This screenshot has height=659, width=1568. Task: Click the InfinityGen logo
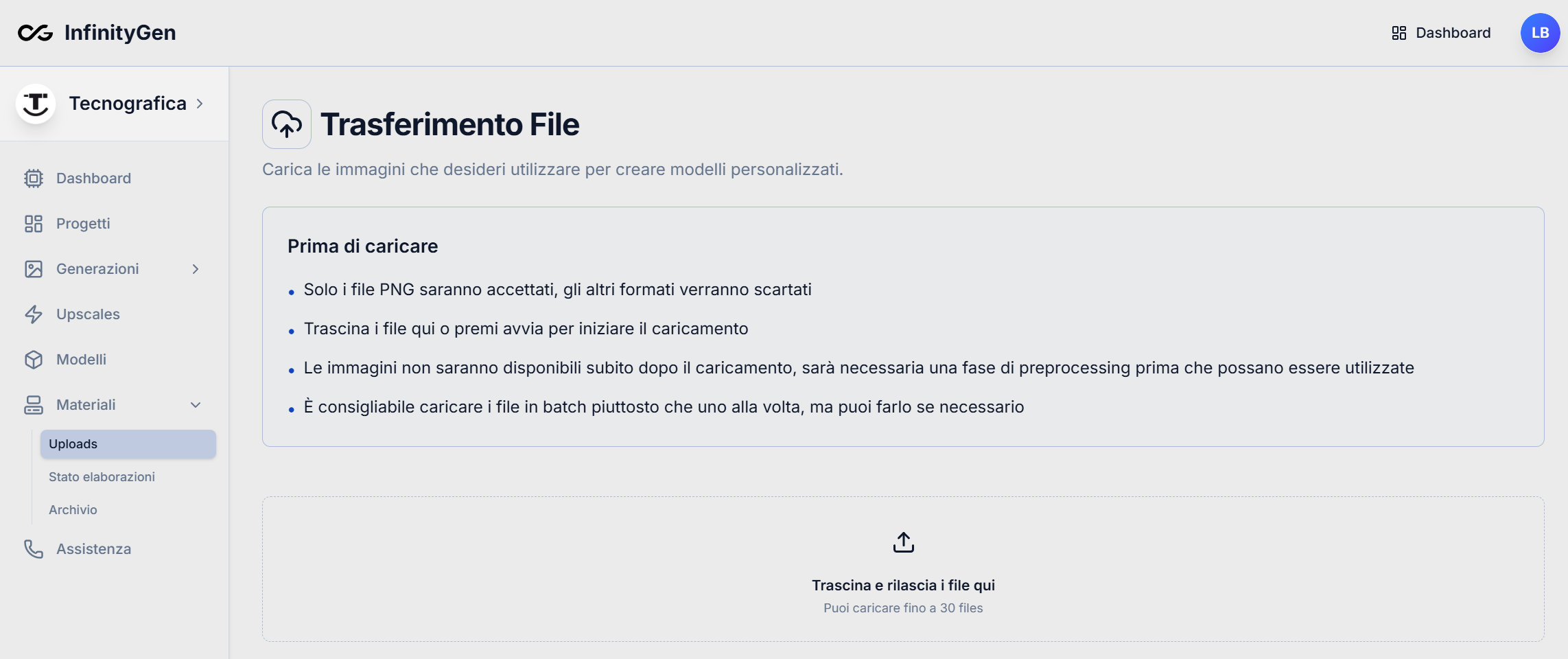click(96, 32)
